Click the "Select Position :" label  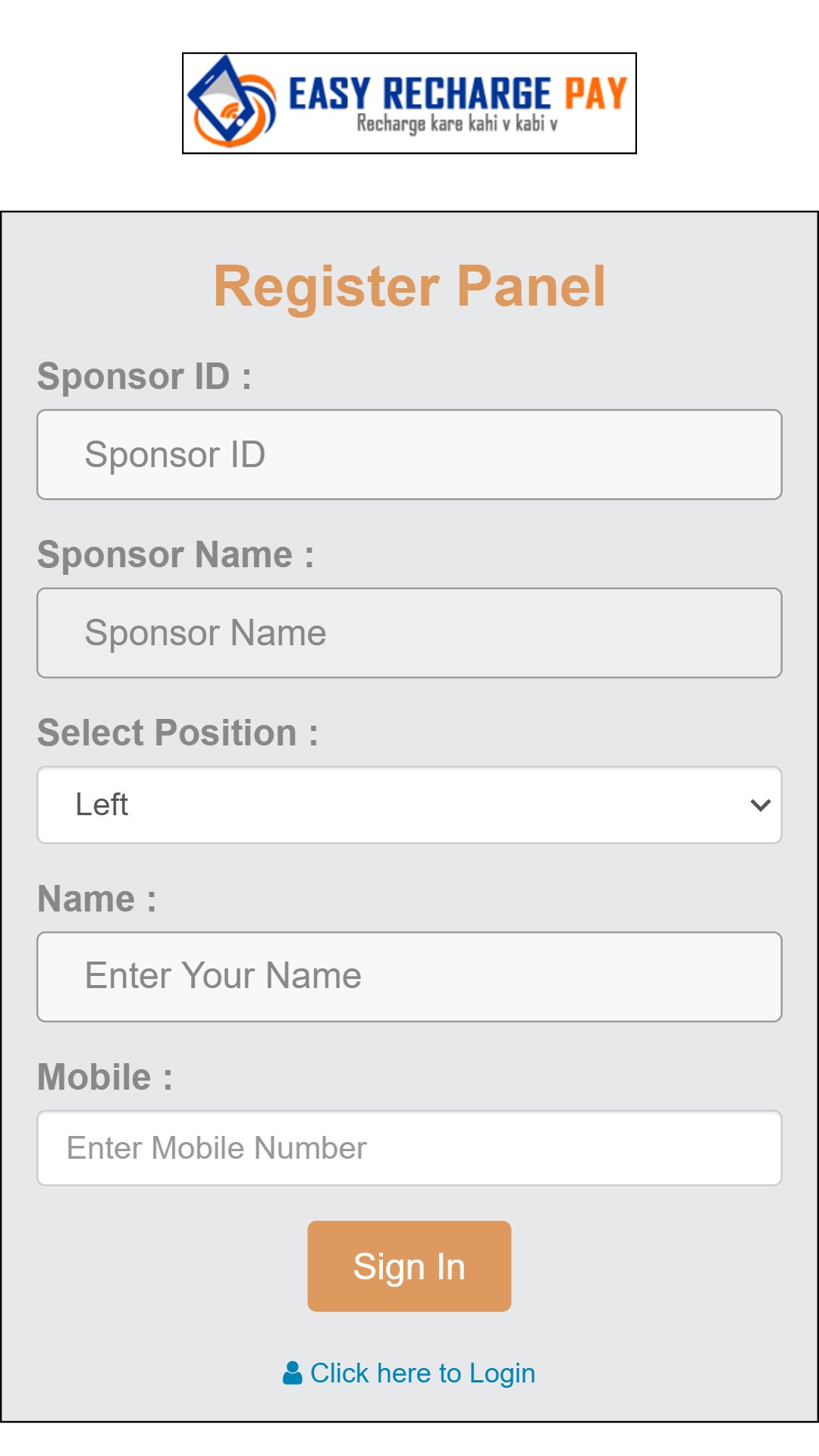tap(177, 733)
